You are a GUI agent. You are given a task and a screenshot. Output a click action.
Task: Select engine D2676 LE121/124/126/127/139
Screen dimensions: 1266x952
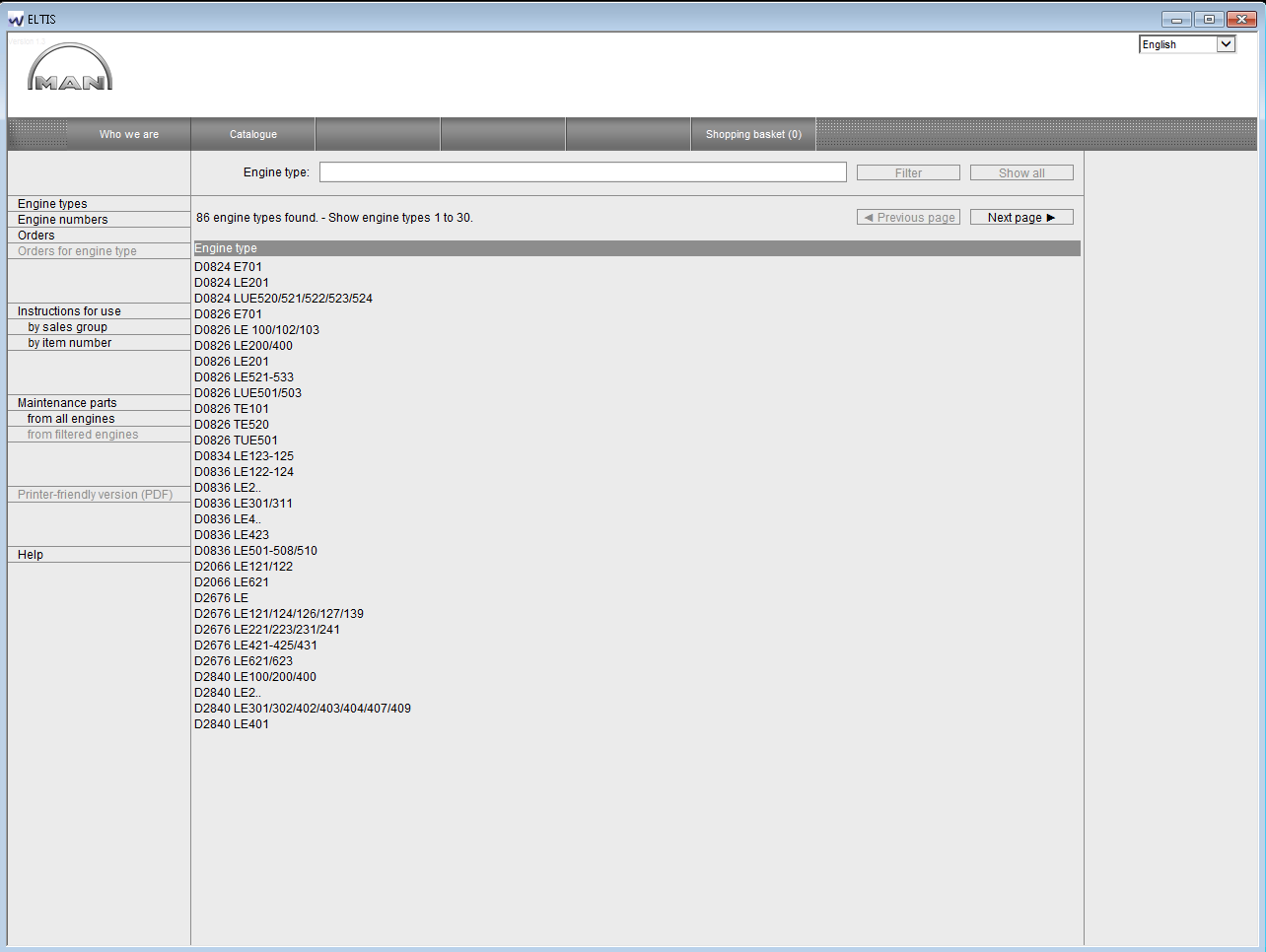click(279, 614)
